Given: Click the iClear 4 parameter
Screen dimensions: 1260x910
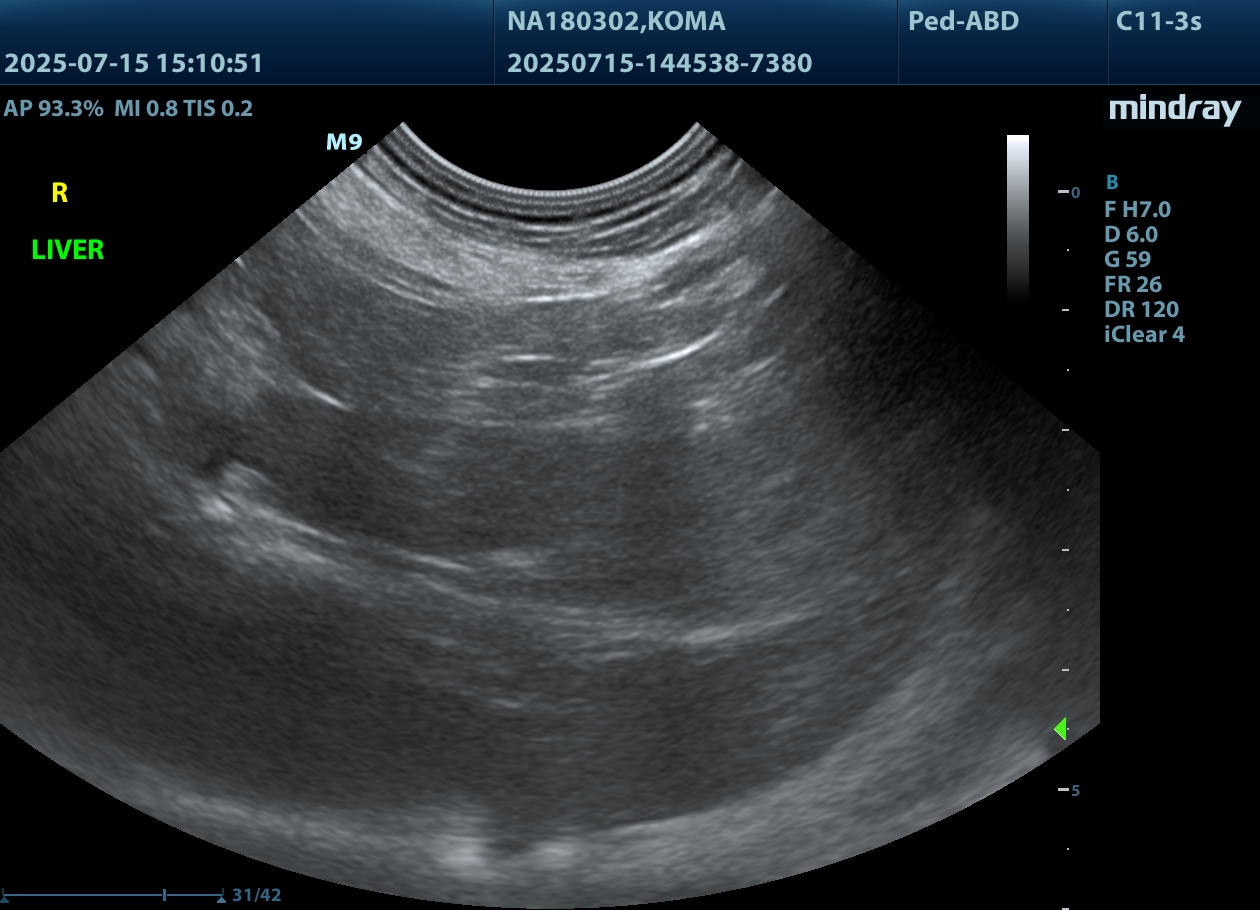Looking at the screenshot, I should coord(1144,334).
